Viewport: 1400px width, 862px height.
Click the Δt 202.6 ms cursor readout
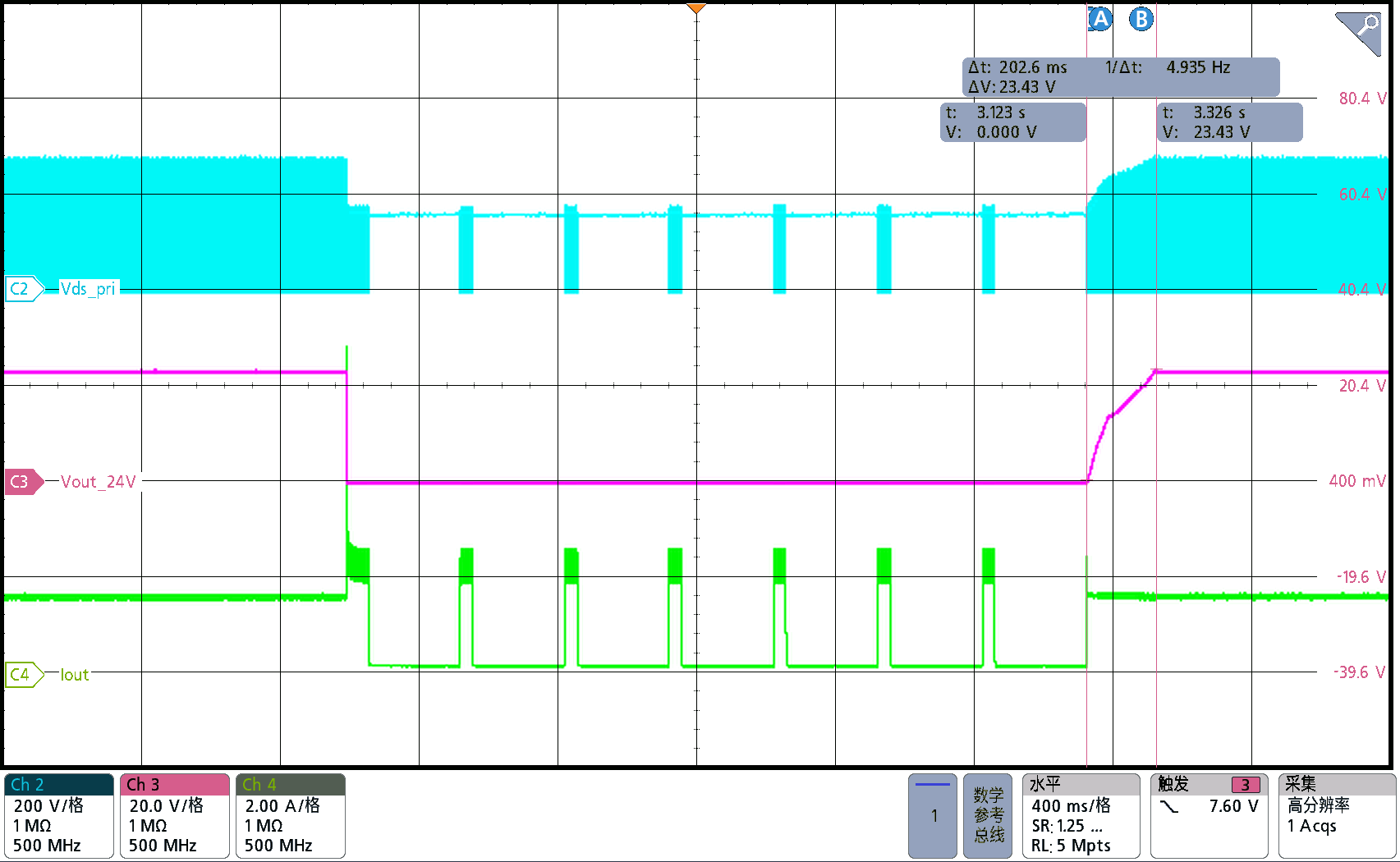1017,67
